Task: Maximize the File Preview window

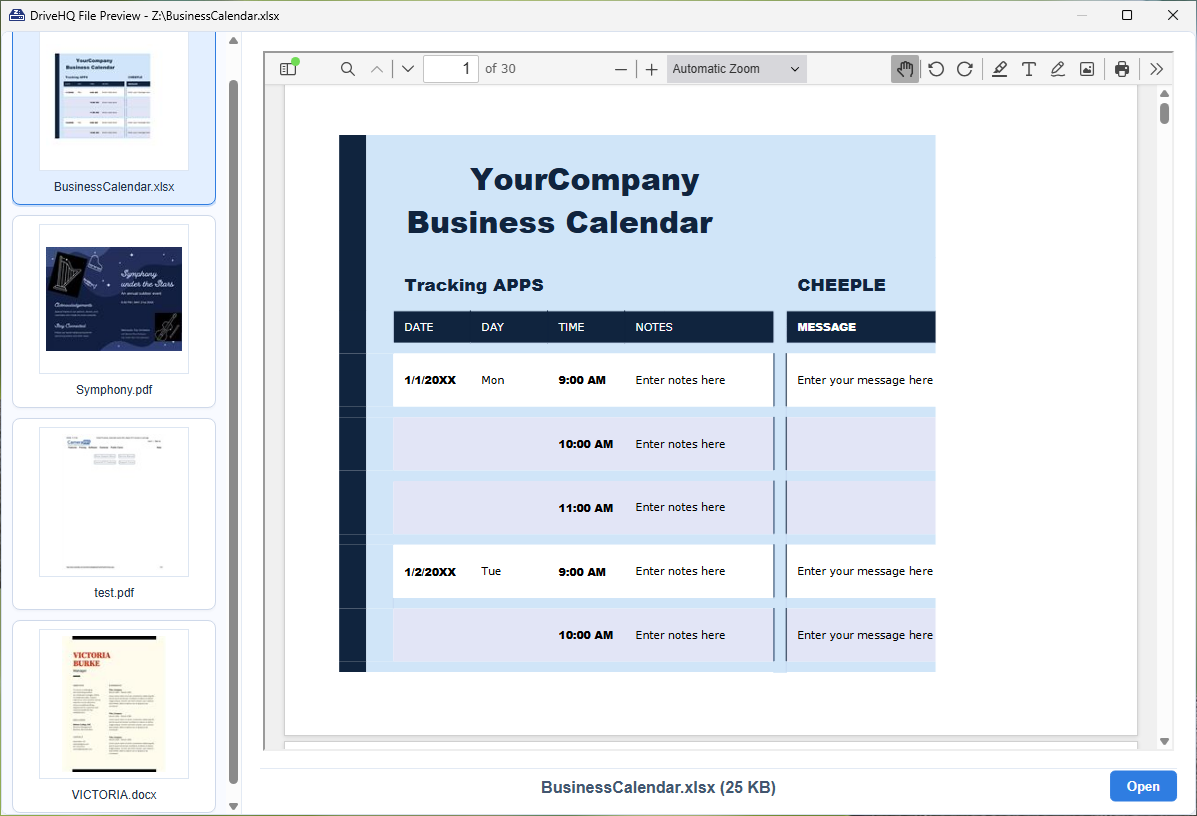Action: [1127, 15]
